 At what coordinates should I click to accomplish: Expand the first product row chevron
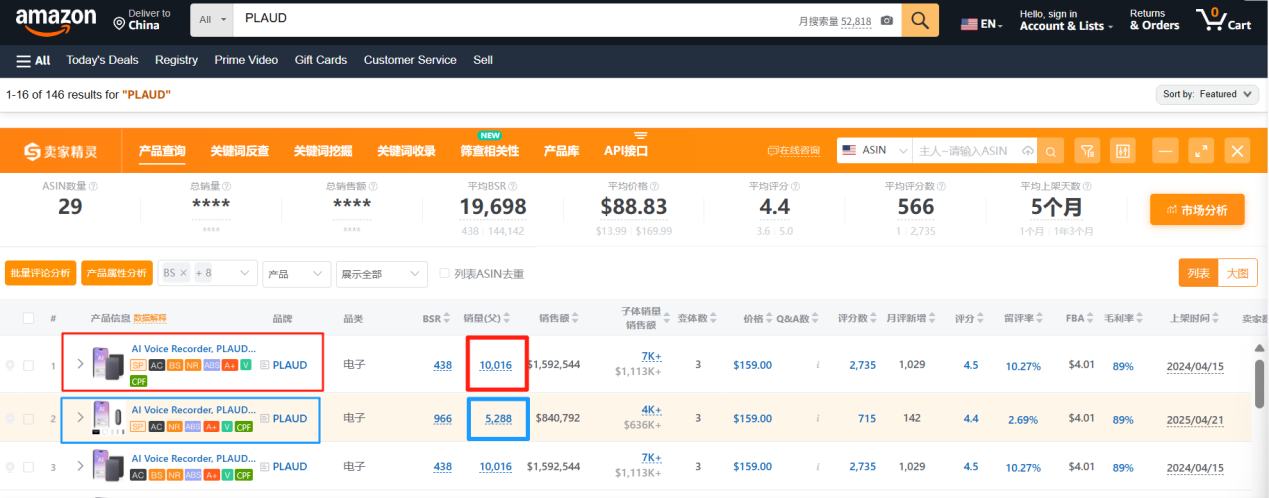click(x=80, y=364)
